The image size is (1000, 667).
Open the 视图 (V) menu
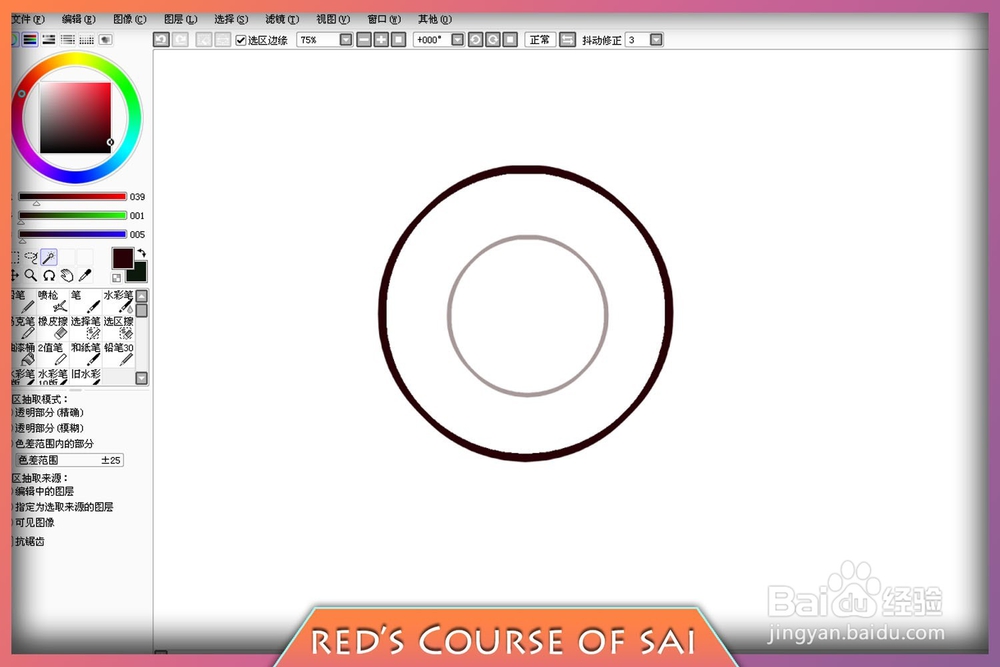point(333,19)
